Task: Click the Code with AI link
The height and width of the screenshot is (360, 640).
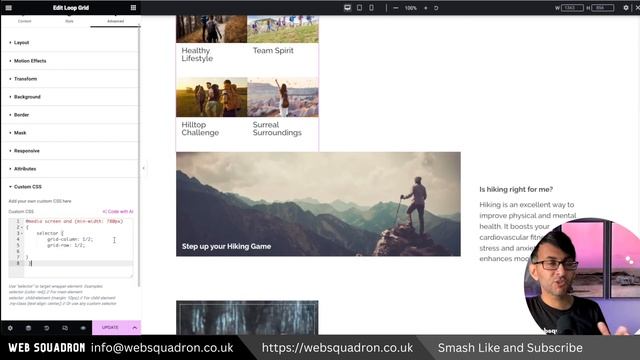Action: [118, 211]
